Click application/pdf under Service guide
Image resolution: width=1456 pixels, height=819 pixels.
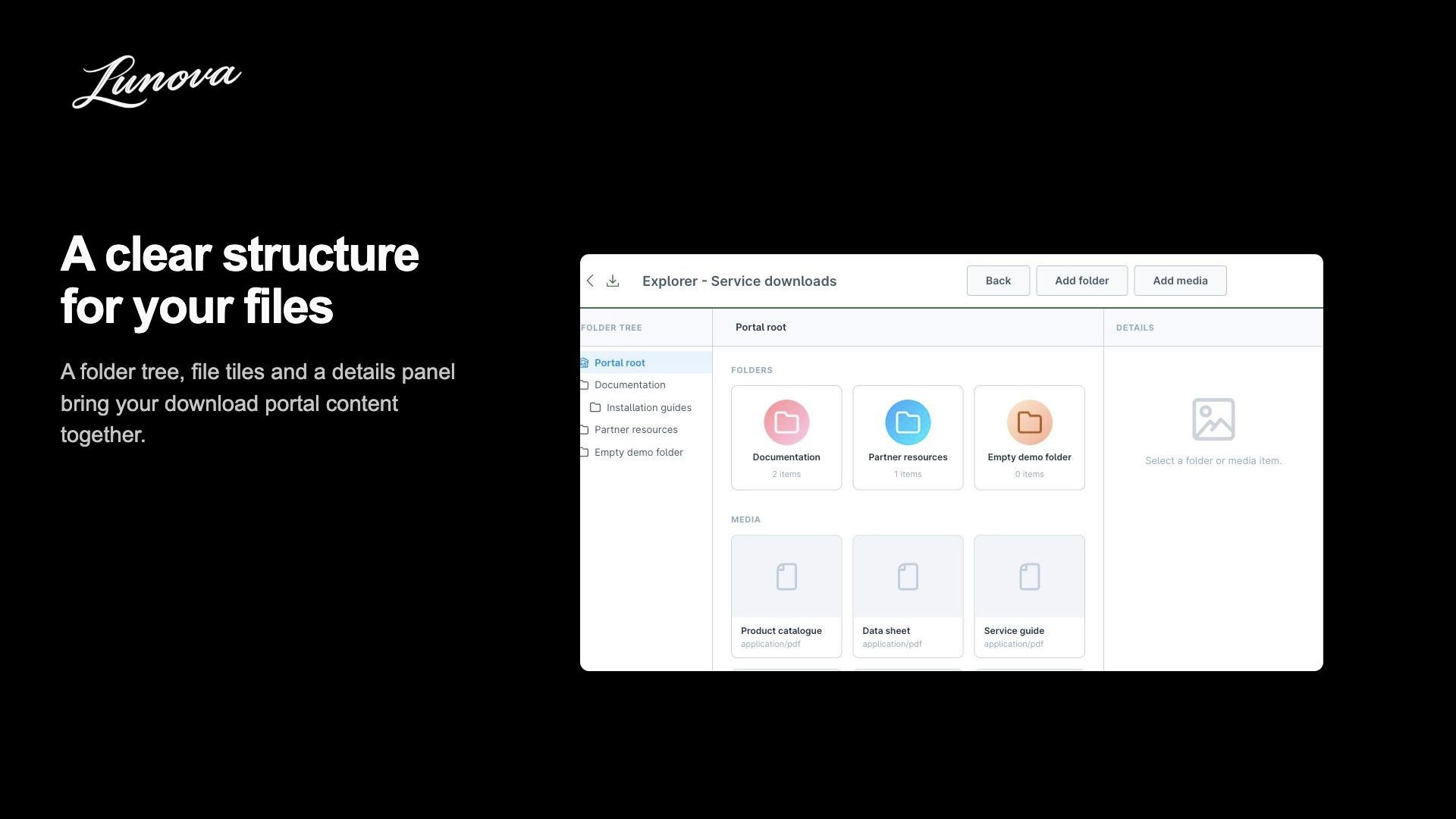(1014, 645)
